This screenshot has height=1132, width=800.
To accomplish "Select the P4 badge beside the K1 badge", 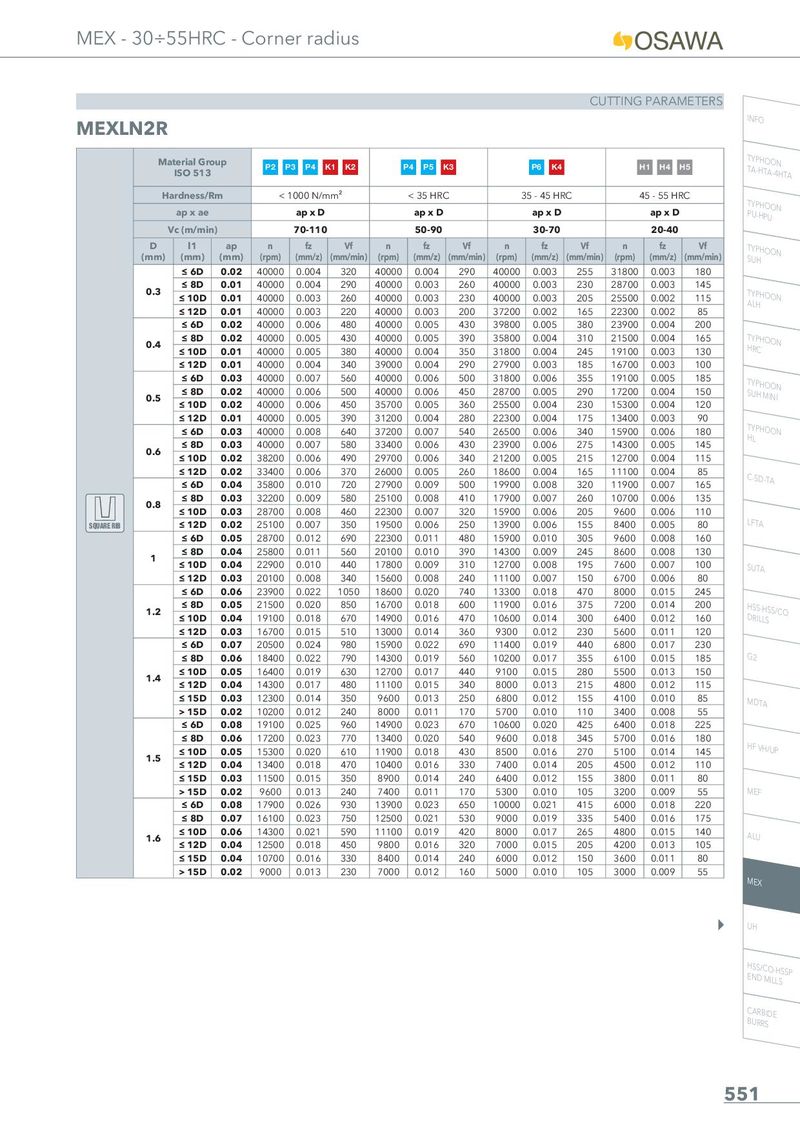I will click(310, 167).
